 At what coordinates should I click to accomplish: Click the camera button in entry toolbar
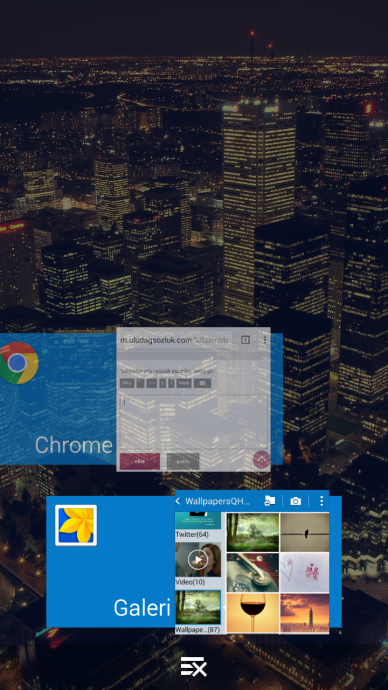(x=202, y=383)
